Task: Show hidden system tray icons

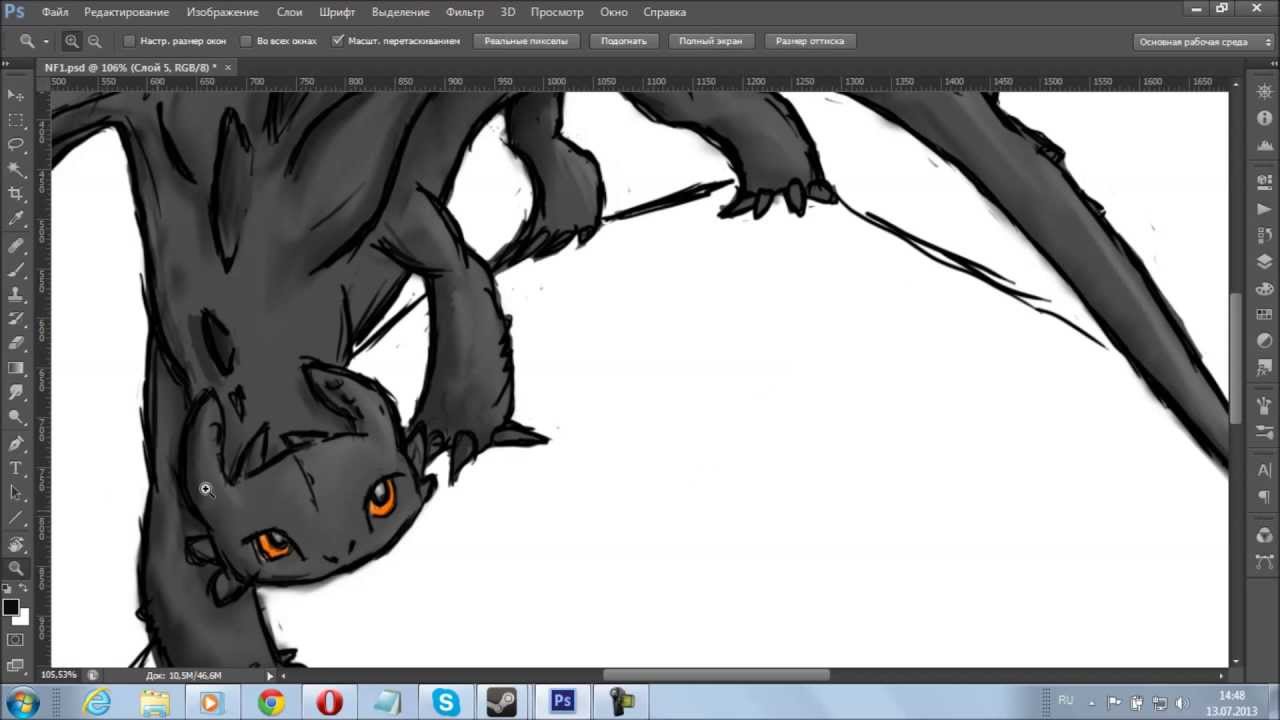Action: (x=1092, y=703)
